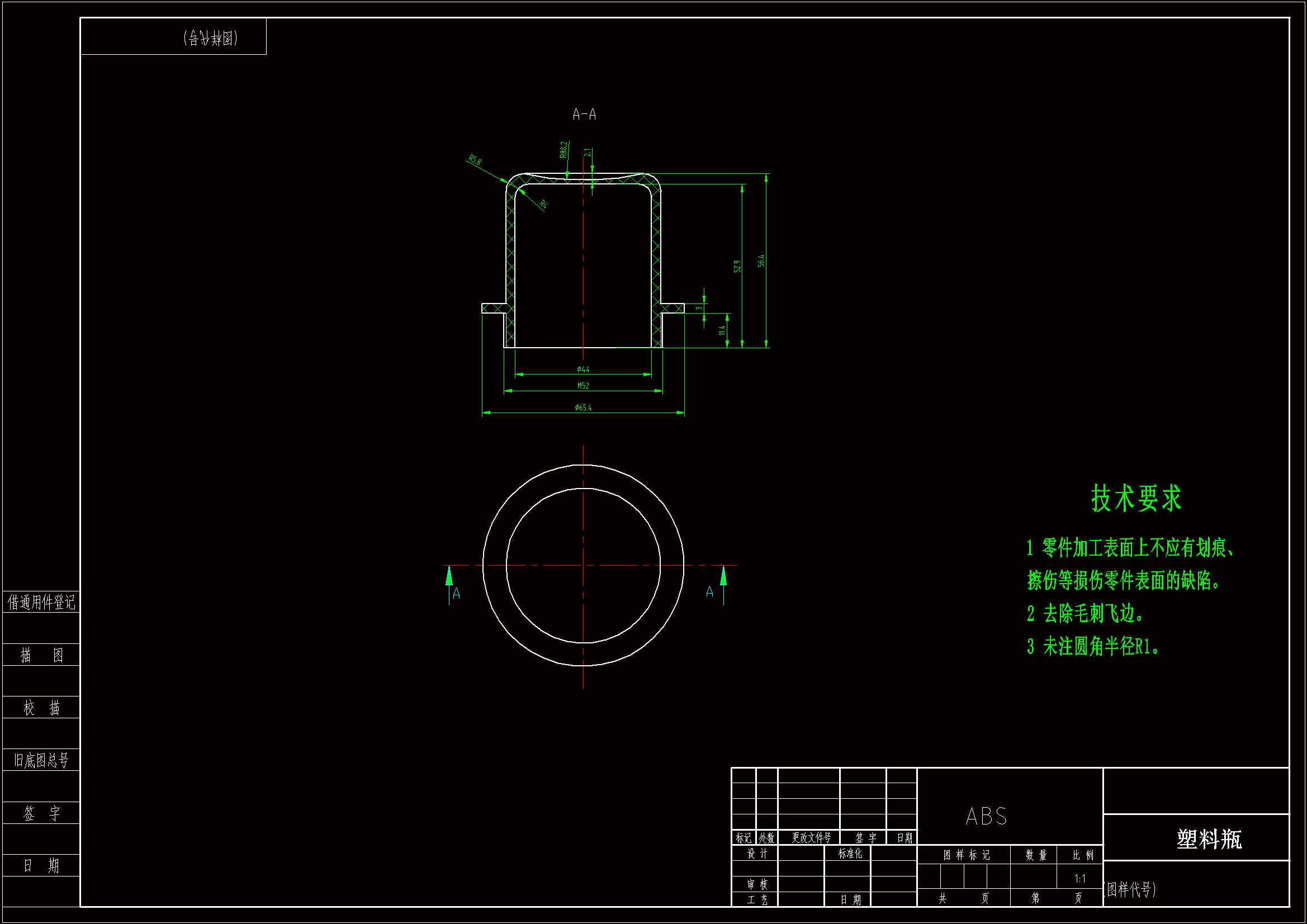
Task: Click the R4 inner radius label
Action: click(543, 204)
